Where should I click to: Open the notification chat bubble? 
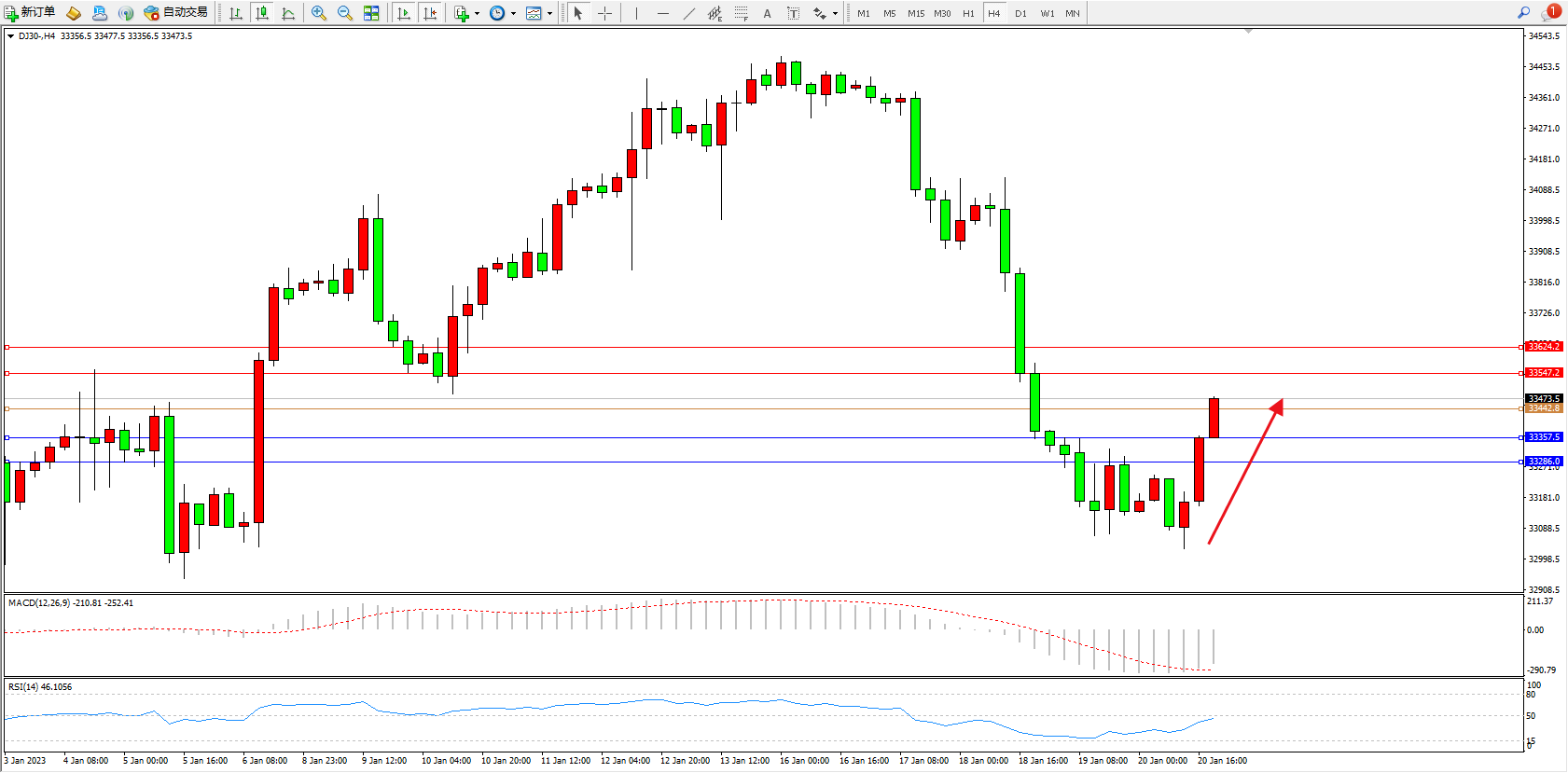[1552, 12]
